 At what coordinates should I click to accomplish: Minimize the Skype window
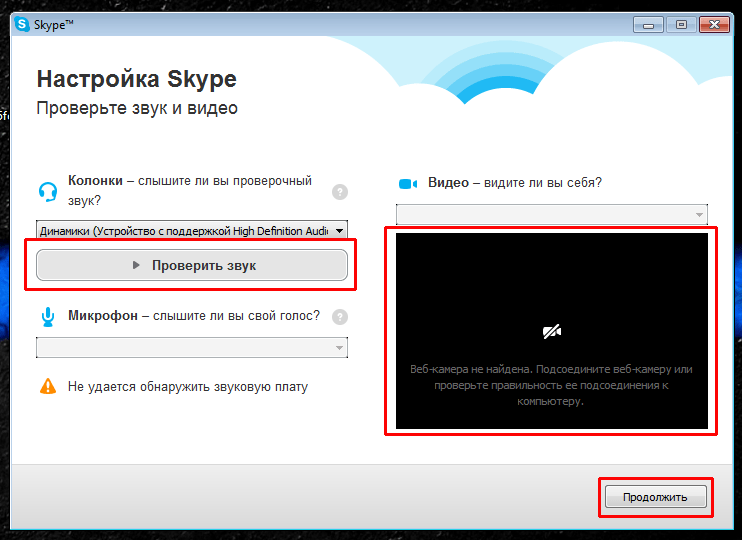click(x=648, y=25)
